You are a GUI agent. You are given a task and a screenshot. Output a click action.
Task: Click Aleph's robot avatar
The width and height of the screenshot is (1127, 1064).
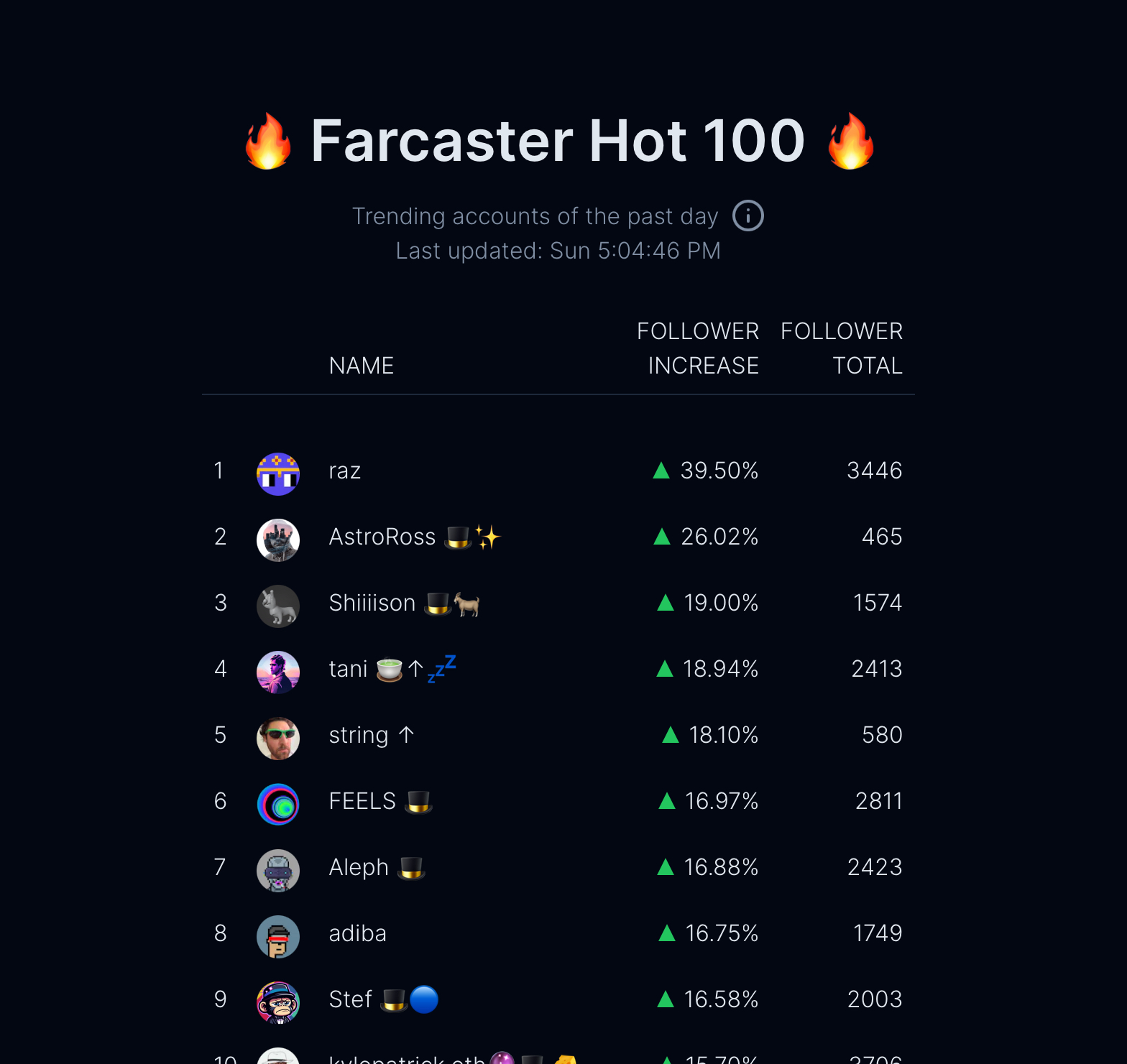[278, 871]
